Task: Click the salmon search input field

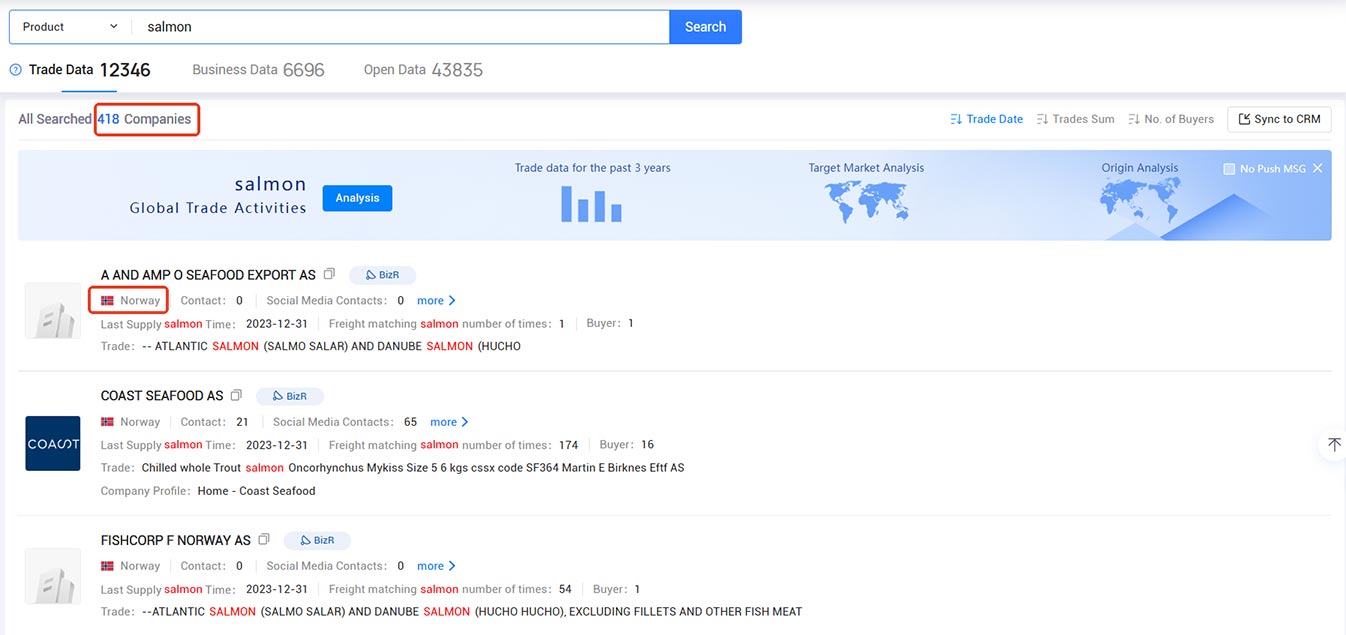Action: tap(400, 27)
